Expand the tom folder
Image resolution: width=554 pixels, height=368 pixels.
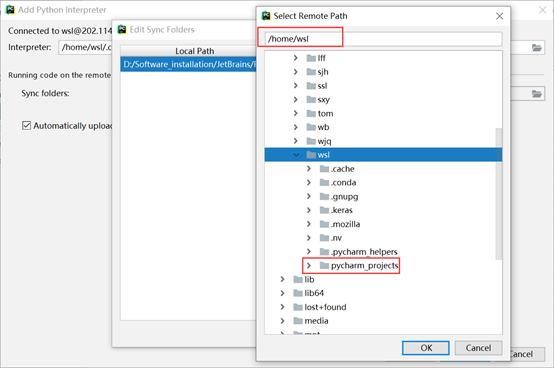(x=296, y=113)
